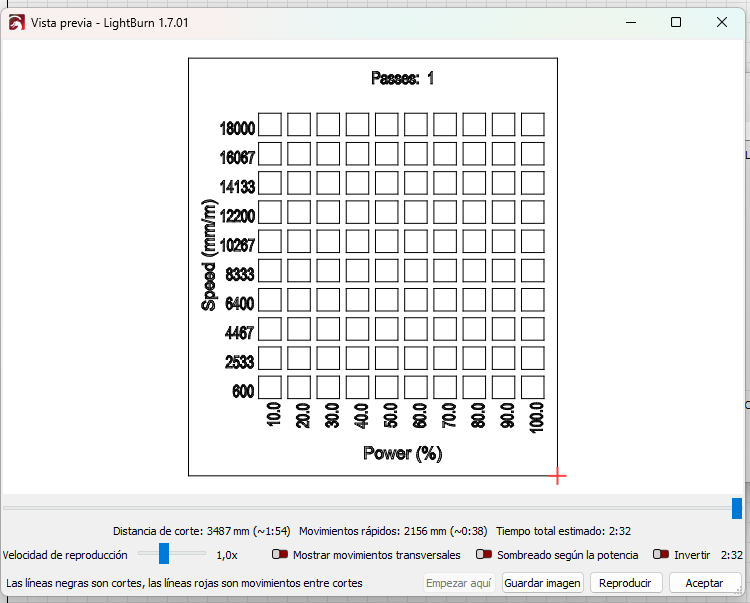Click the 80.0 power column label
This screenshot has height=603, width=750.
(478, 415)
